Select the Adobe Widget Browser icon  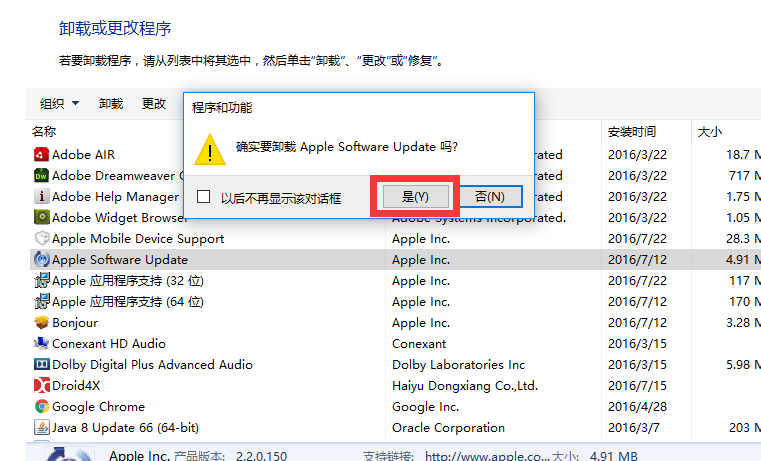coord(41,217)
